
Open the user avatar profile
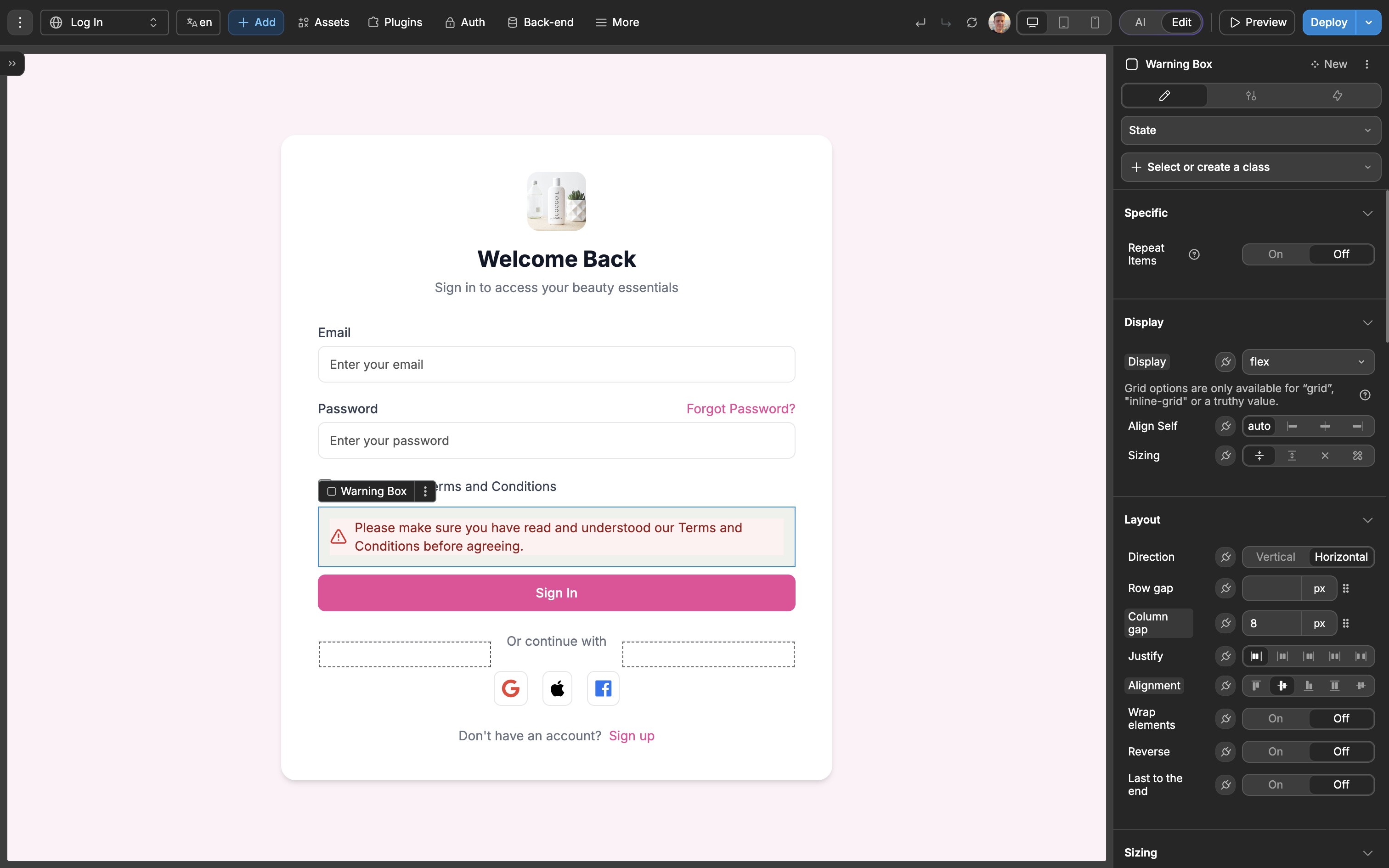999,23
